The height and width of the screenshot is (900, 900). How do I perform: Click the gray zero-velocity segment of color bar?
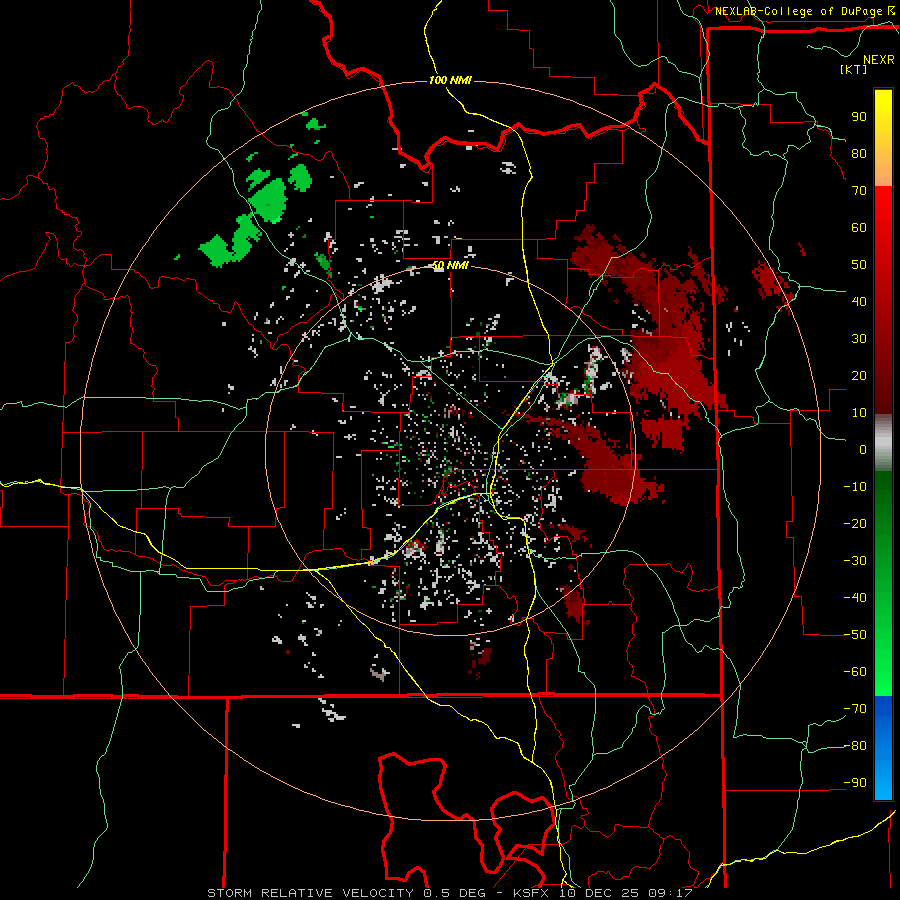pyautogui.click(x=883, y=443)
